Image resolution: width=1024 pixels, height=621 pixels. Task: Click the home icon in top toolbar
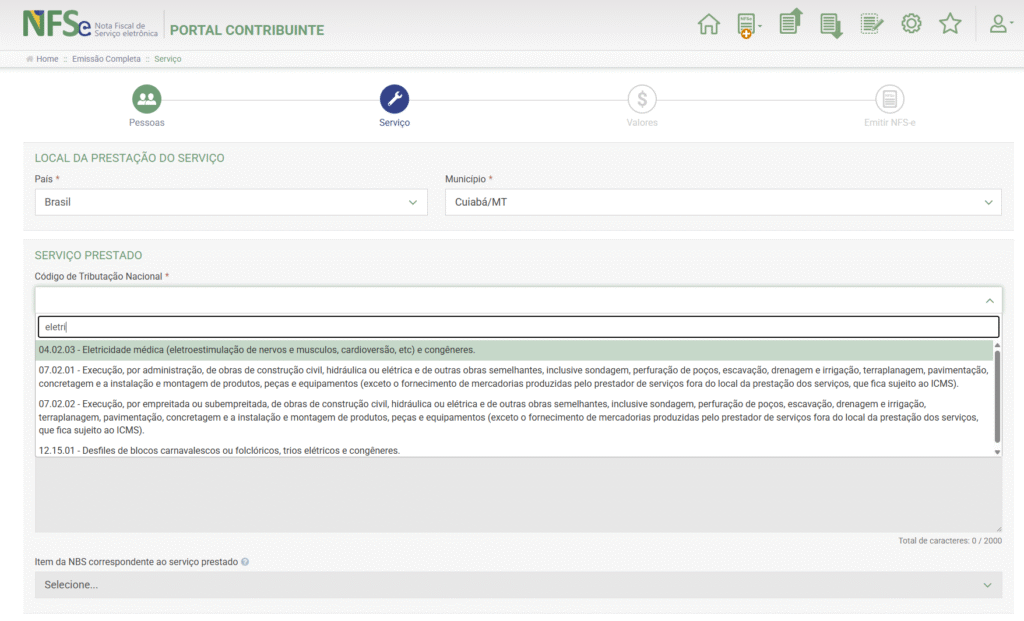[708, 25]
